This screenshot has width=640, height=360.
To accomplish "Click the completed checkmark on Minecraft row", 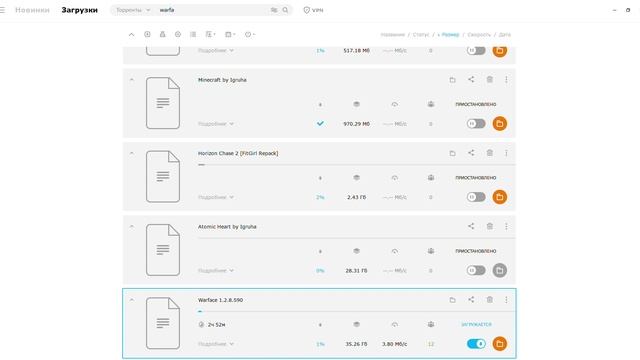I will (x=320, y=123).
